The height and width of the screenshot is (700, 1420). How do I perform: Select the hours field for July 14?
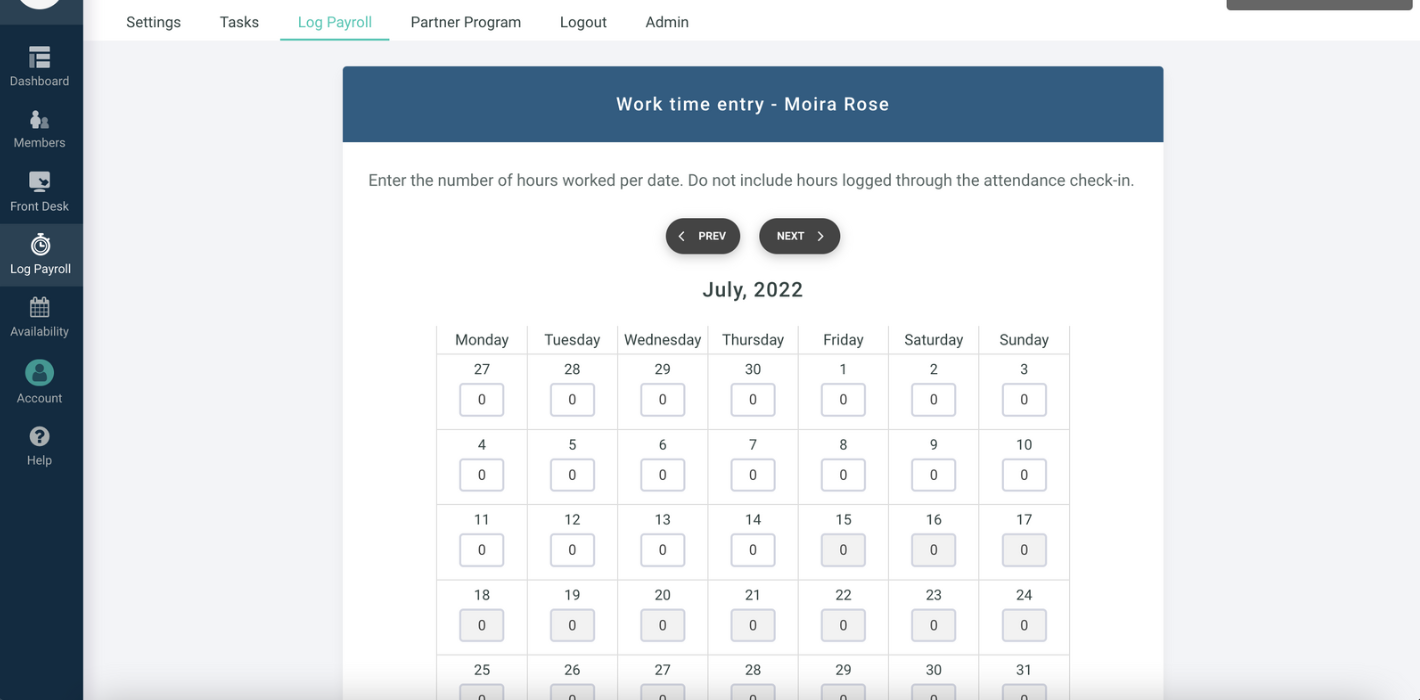tap(753, 550)
